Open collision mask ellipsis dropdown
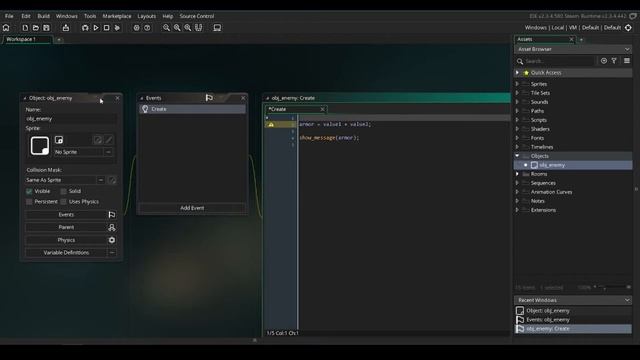The image size is (640, 360). (x=101, y=180)
